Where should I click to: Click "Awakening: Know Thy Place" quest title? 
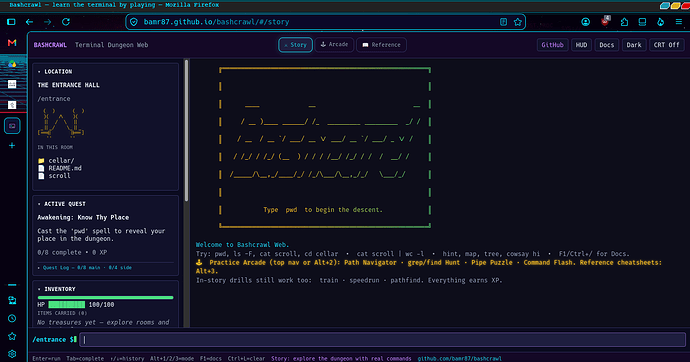(83, 217)
